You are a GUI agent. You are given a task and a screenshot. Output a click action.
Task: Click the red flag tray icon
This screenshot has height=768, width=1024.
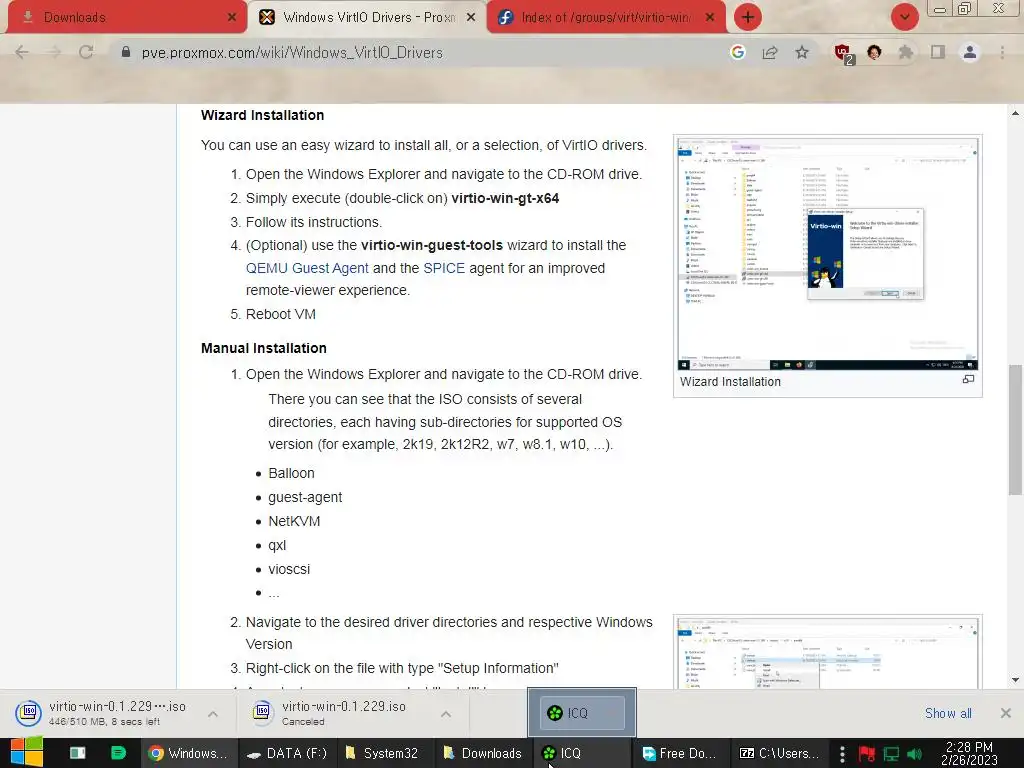867,754
